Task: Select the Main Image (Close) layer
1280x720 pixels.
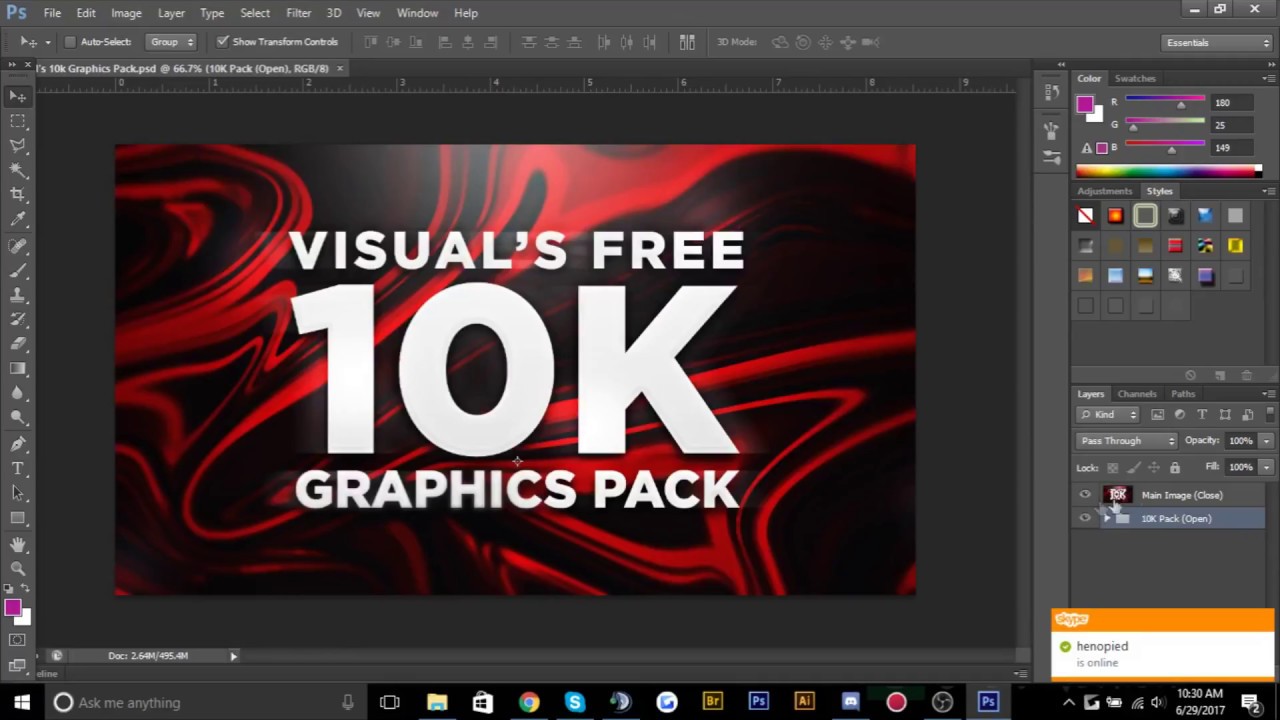Action: [1182, 495]
